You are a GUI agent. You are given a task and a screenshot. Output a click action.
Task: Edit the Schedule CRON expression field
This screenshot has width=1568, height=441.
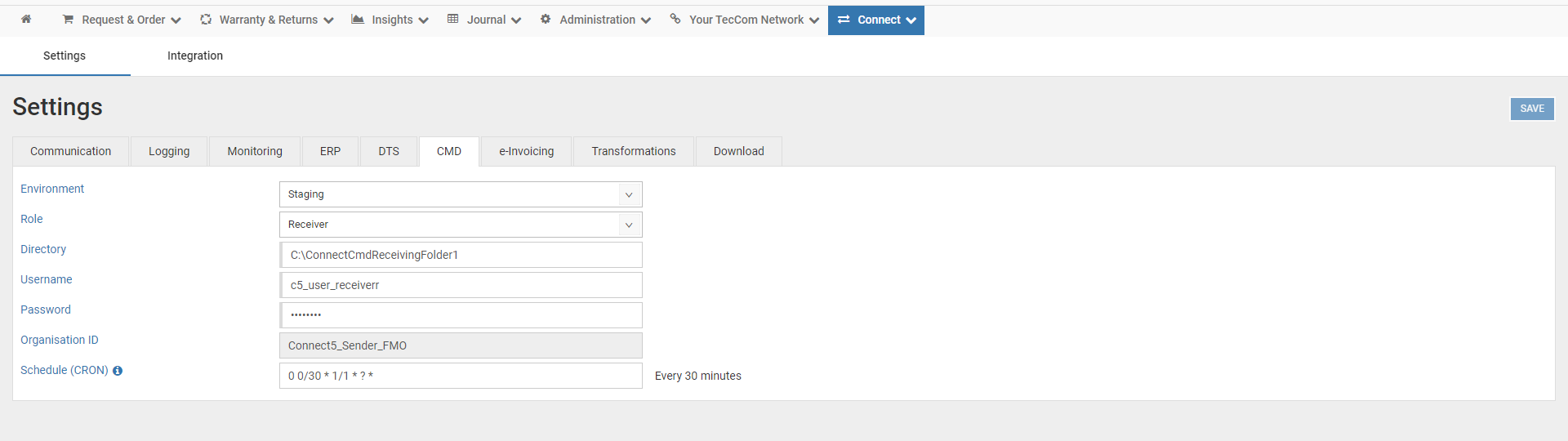(461, 376)
